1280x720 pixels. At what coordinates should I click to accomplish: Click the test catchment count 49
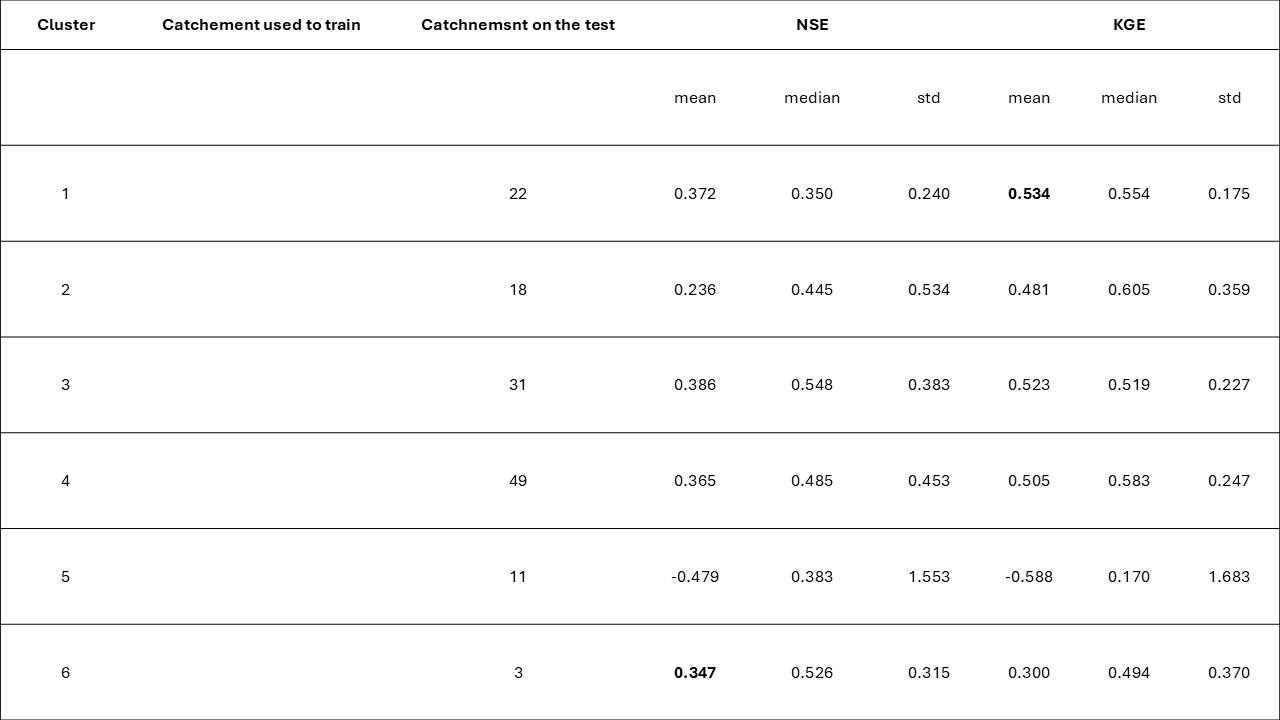[x=518, y=481]
